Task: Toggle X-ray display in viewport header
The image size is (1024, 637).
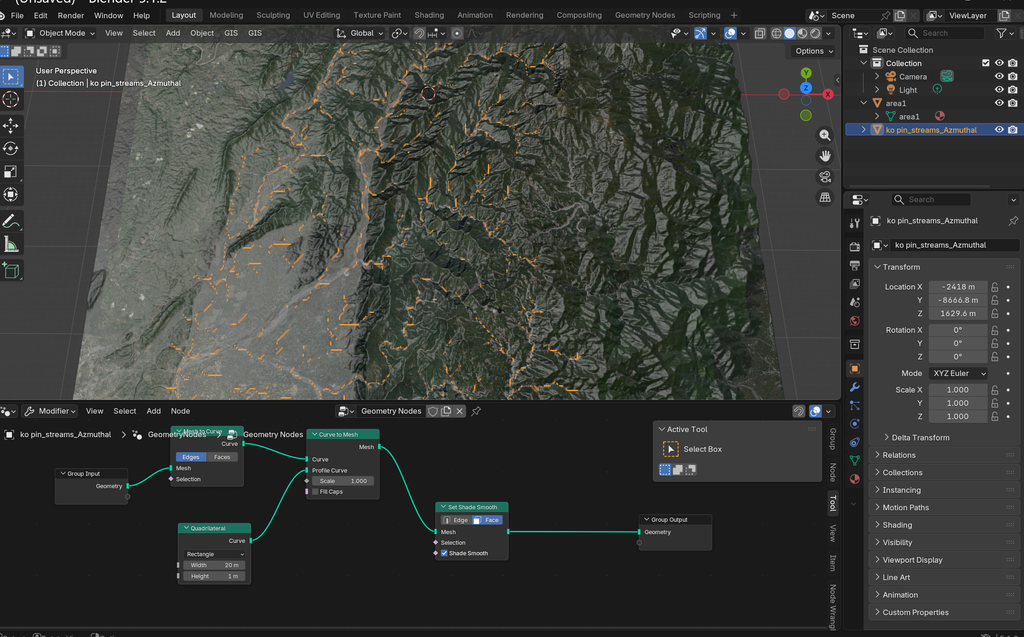Action: 760,33
